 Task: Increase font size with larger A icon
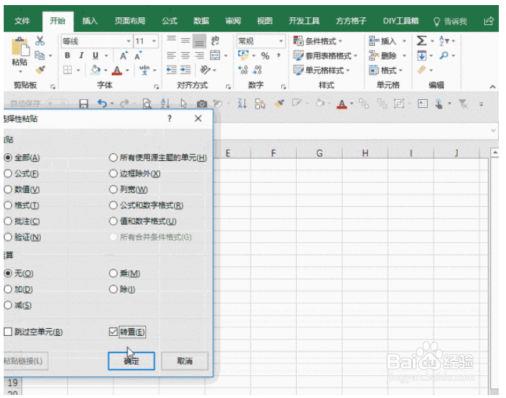point(124,55)
